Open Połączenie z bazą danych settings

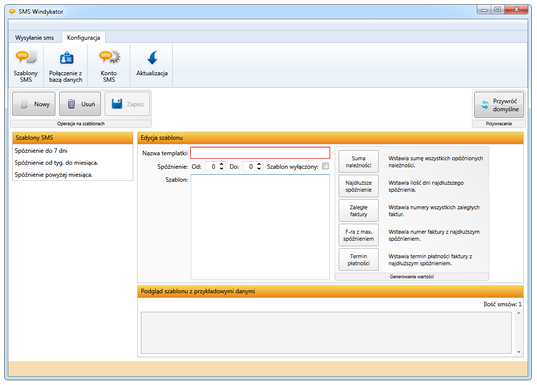66,66
